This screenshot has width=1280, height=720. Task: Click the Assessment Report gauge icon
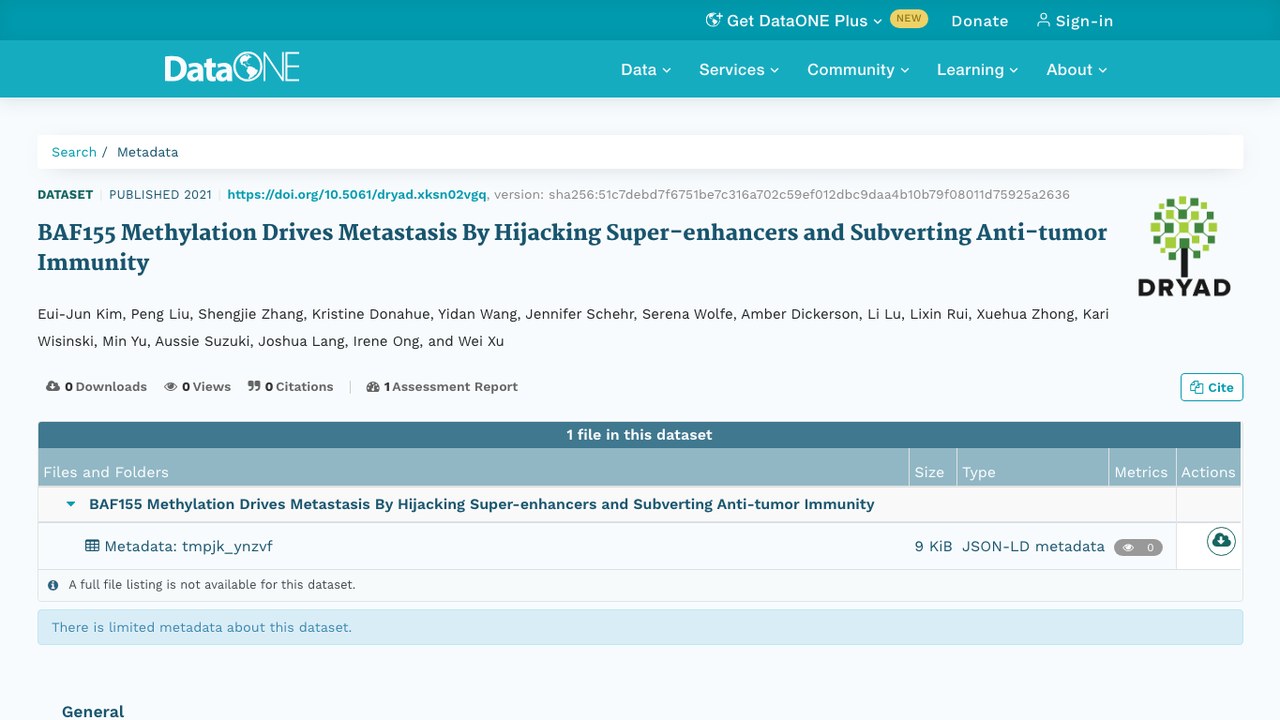(x=373, y=386)
